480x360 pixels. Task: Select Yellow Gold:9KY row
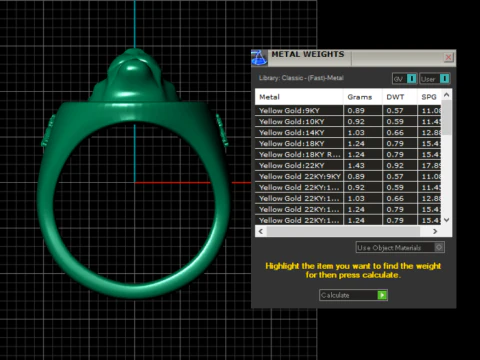348,111
